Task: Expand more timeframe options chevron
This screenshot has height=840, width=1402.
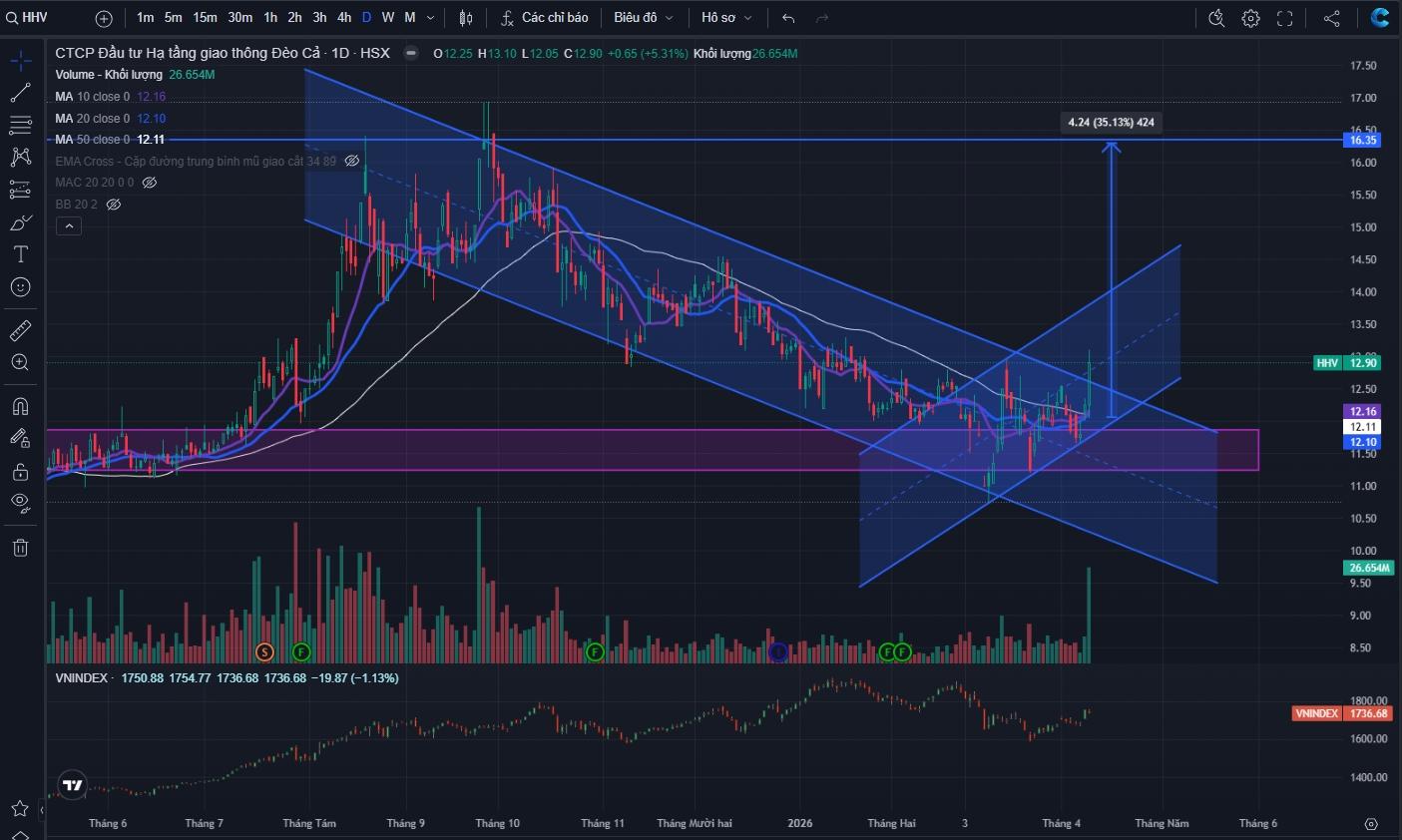Action: click(x=430, y=18)
